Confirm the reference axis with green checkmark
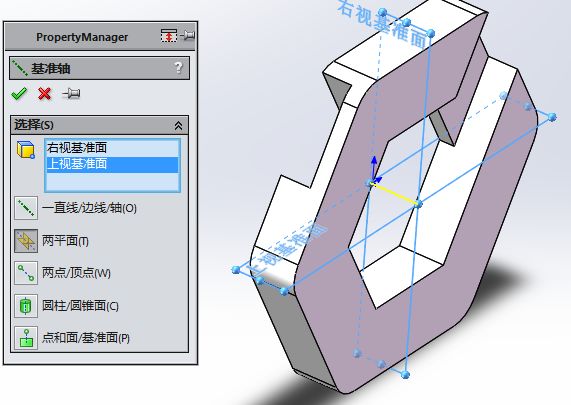The image size is (571, 405). coord(19,94)
